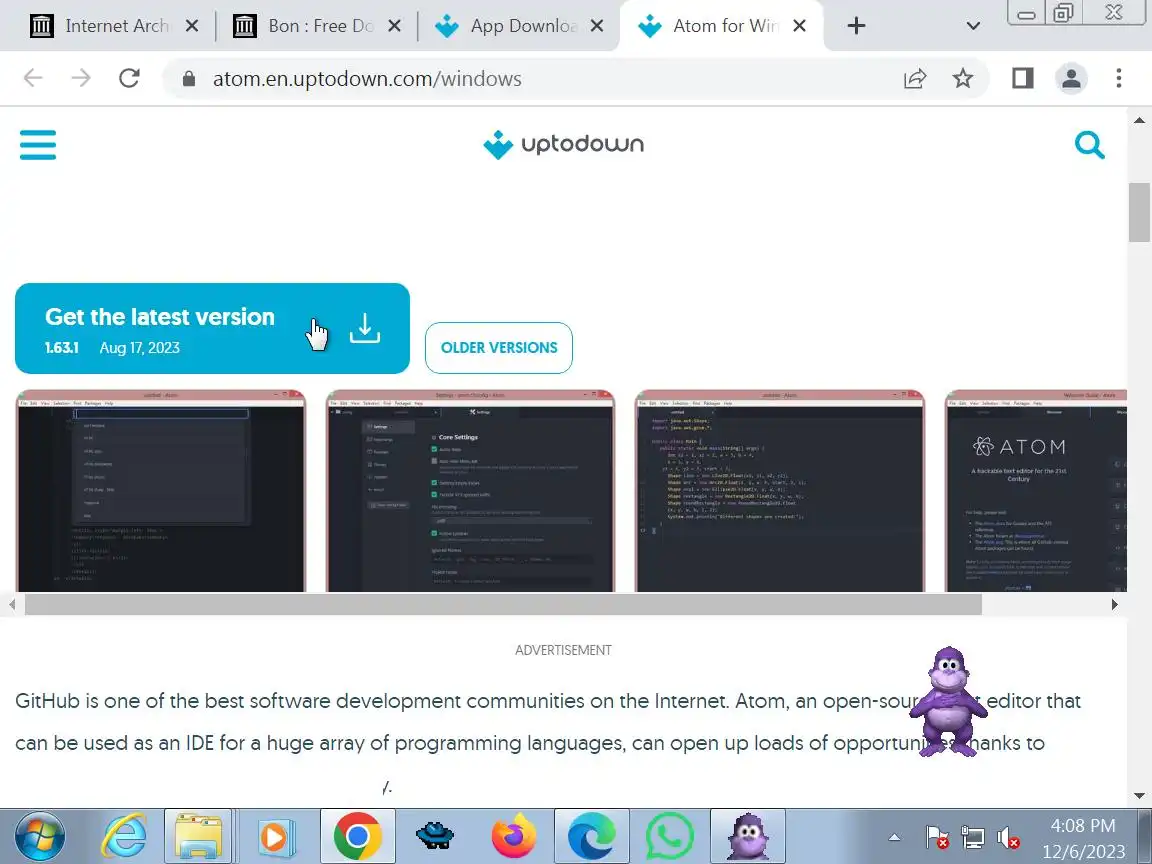Screen dimensions: 1152x864
Task: Open the Windows Start menu
Action: tap(39, 836)
